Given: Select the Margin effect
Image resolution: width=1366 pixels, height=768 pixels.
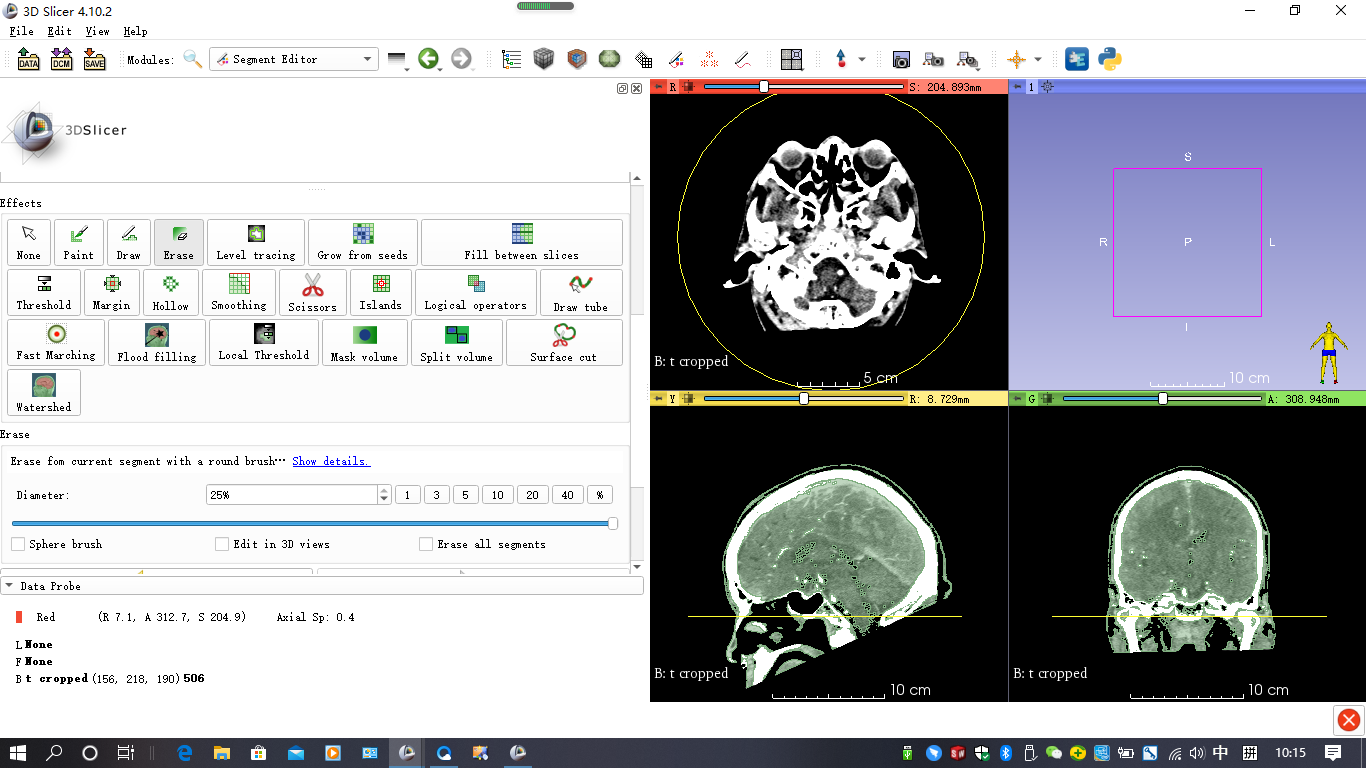Looking at the screenshot, I should click(x=112, y=292).
